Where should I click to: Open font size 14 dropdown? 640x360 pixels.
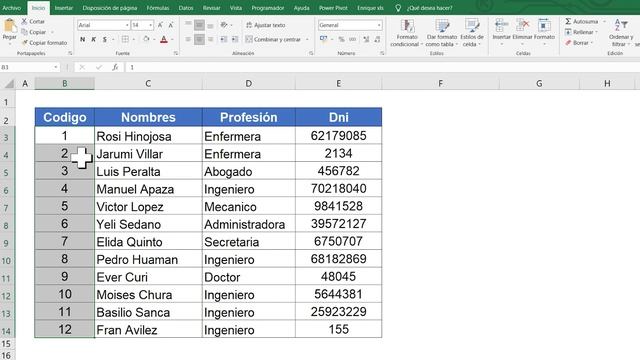click(151, 25)
